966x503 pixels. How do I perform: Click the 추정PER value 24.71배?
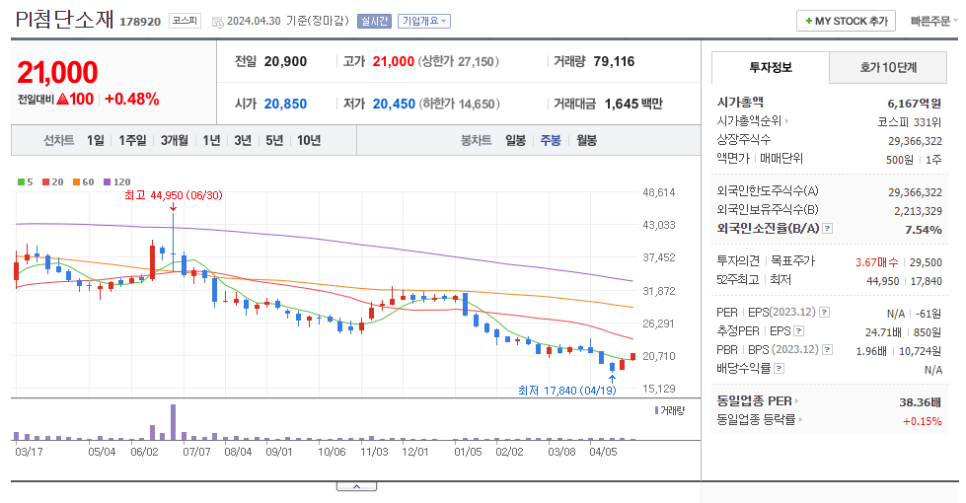point(883,333)
